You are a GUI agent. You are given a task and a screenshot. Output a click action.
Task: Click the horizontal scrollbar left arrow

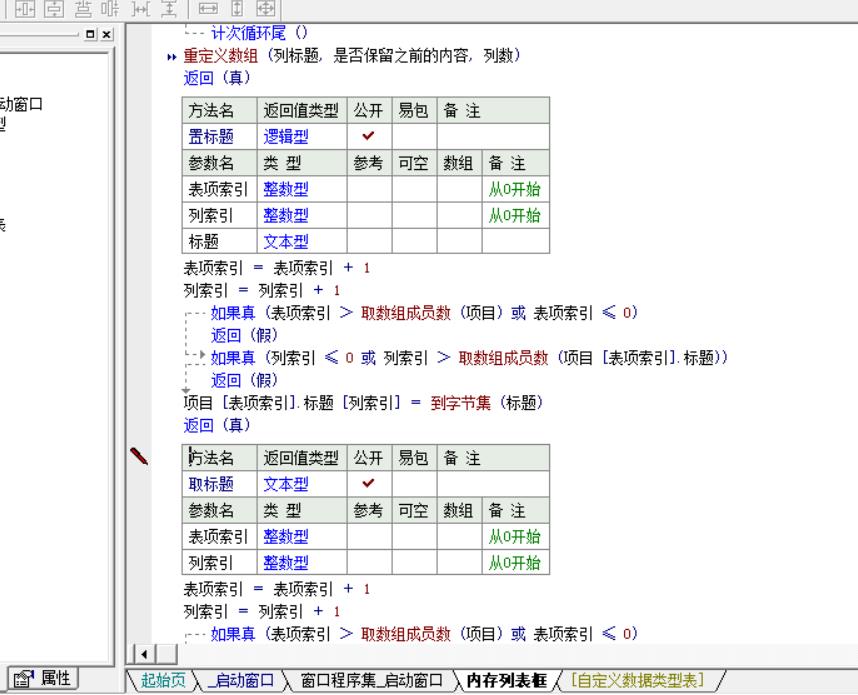coord(141,656)
